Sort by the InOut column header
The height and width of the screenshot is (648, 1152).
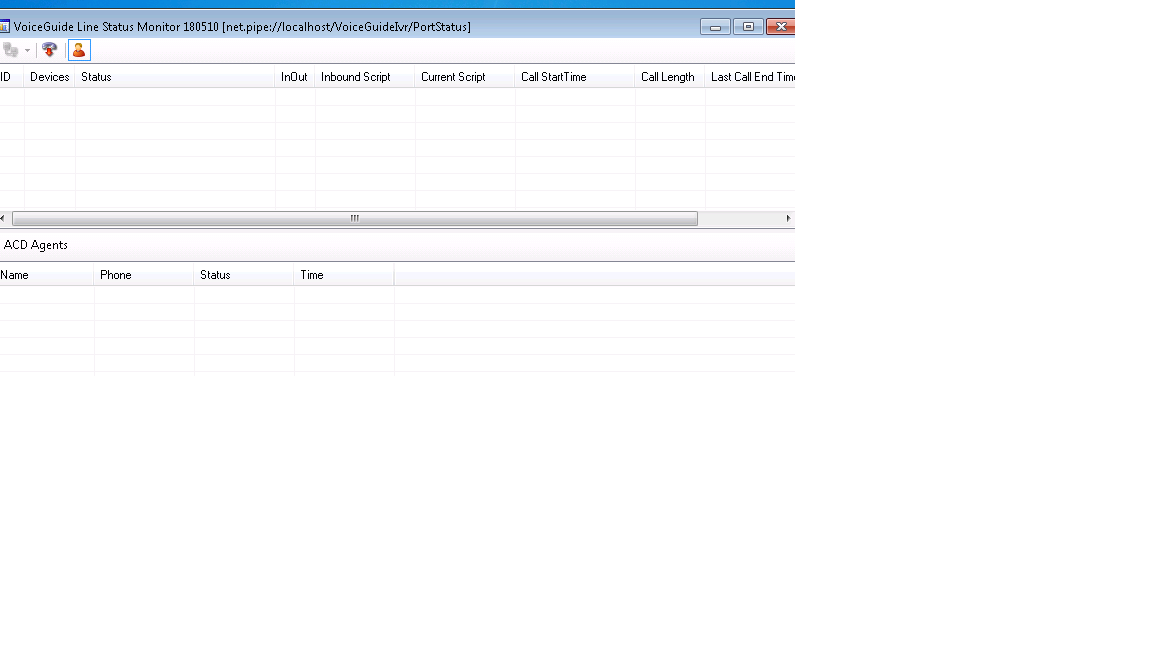[x=295, y=77]
